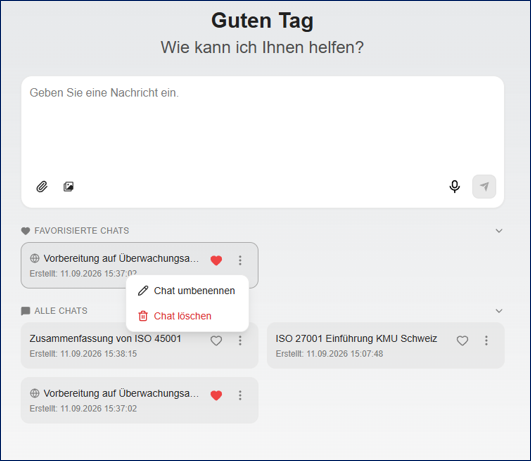This screenshot has height=461, width=531.
Task: Add an image via the picture icon
Action: point(69,187)
